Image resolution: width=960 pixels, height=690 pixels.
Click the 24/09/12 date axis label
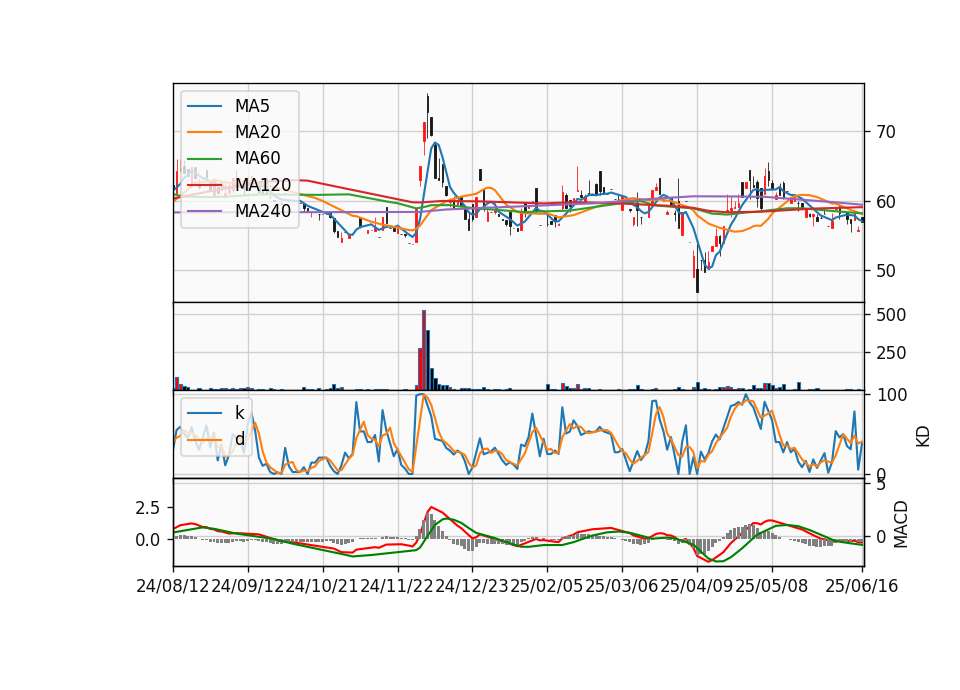[248, 586]
